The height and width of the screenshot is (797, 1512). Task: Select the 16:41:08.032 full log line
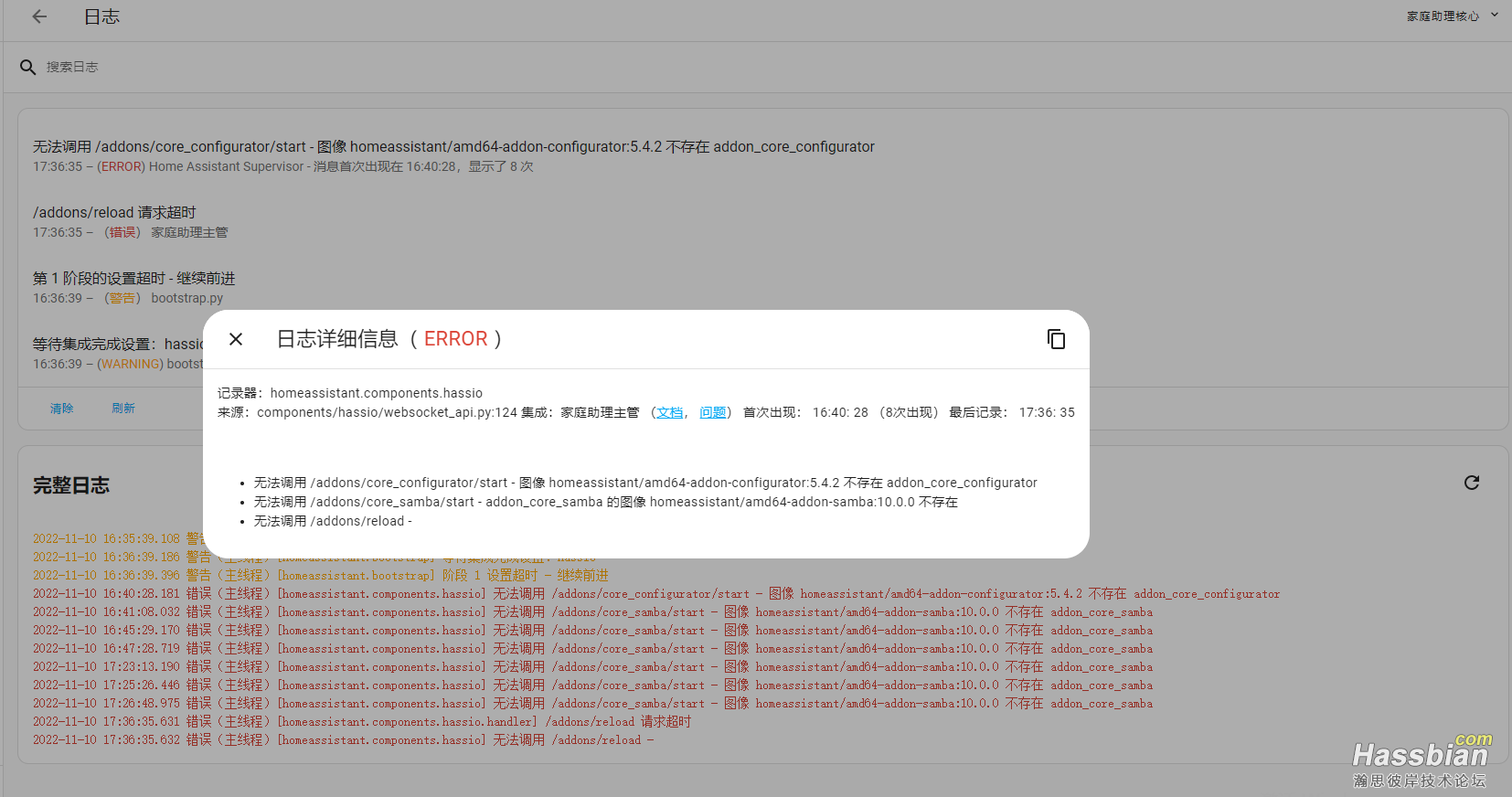tap(592, 612)
